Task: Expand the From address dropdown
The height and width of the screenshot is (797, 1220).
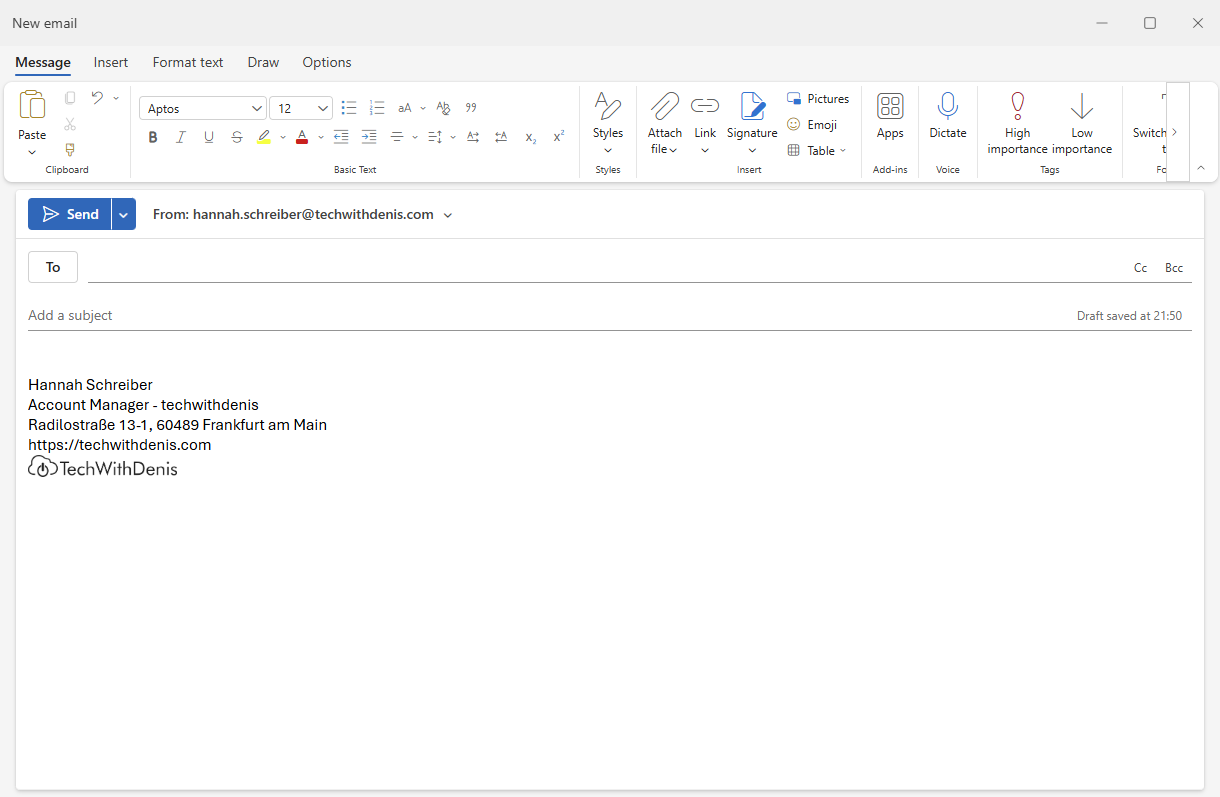Action: tap(448, 215)
